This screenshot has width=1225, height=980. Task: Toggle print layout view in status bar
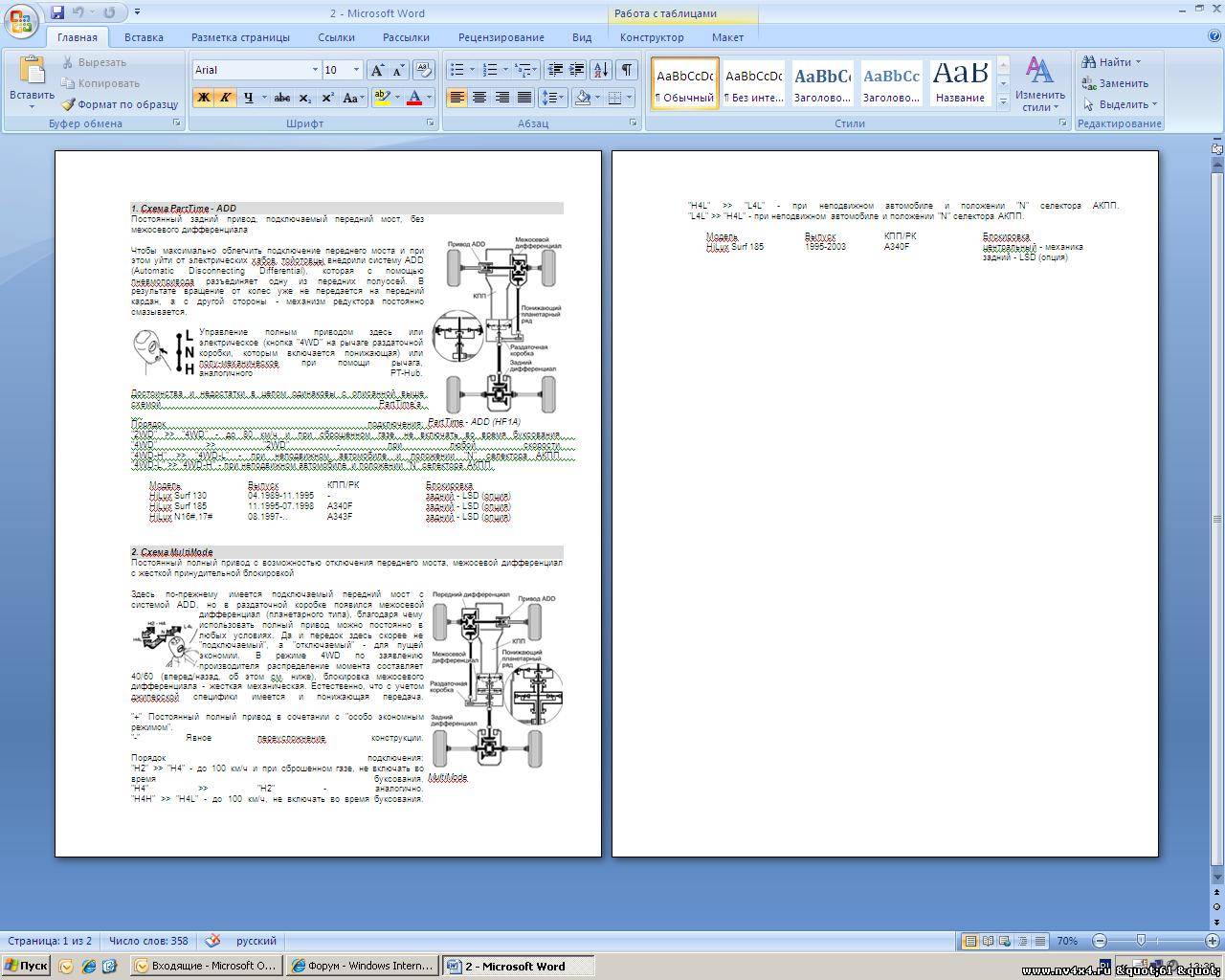pos(970,941)
